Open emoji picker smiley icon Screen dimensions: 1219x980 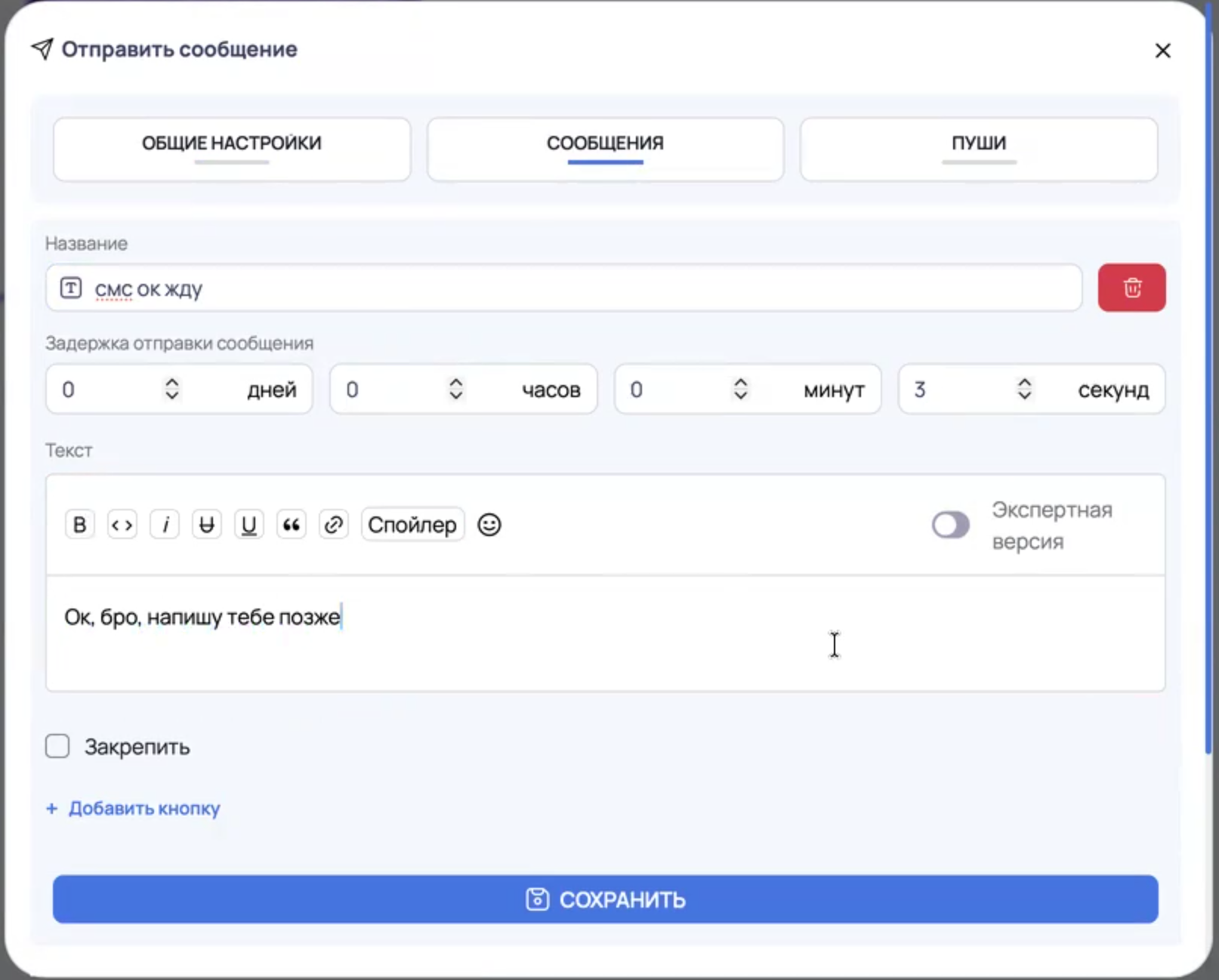[x=489, y=525]
